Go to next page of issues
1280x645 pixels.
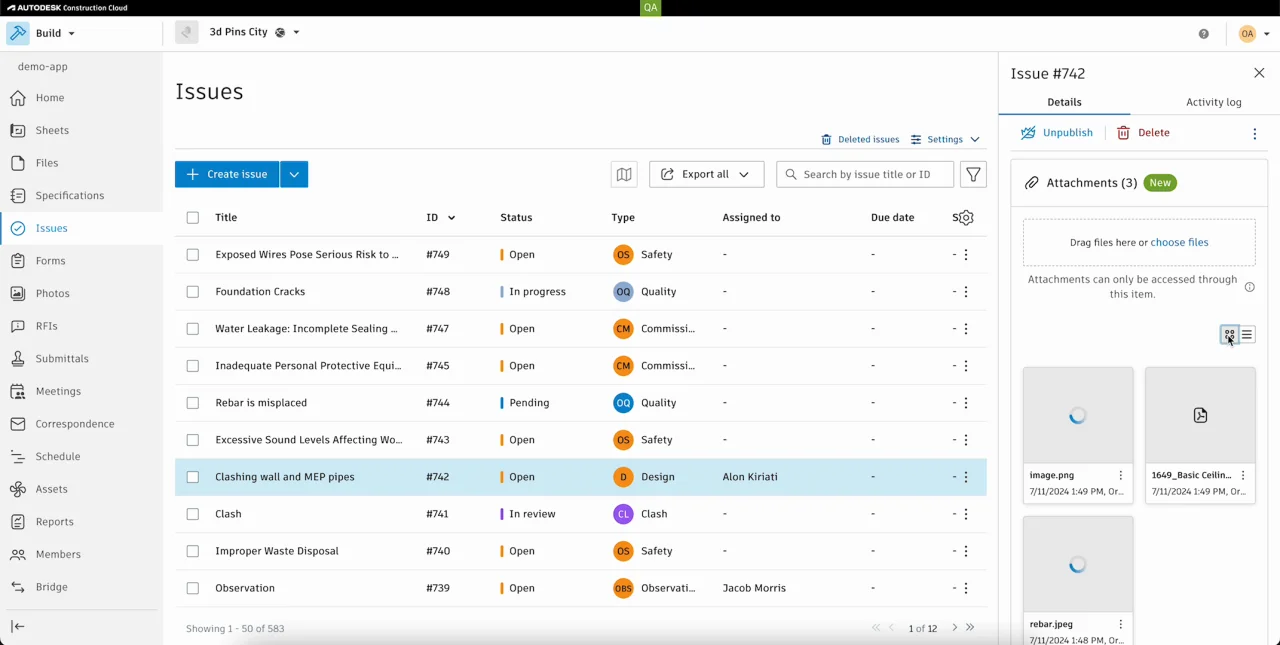pyautogui.click(x=955, y=628)
